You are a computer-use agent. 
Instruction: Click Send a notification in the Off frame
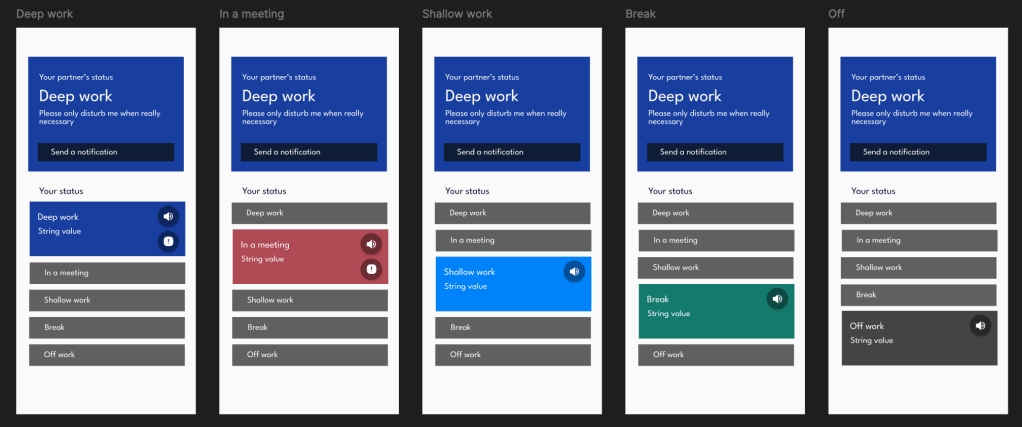918,152
